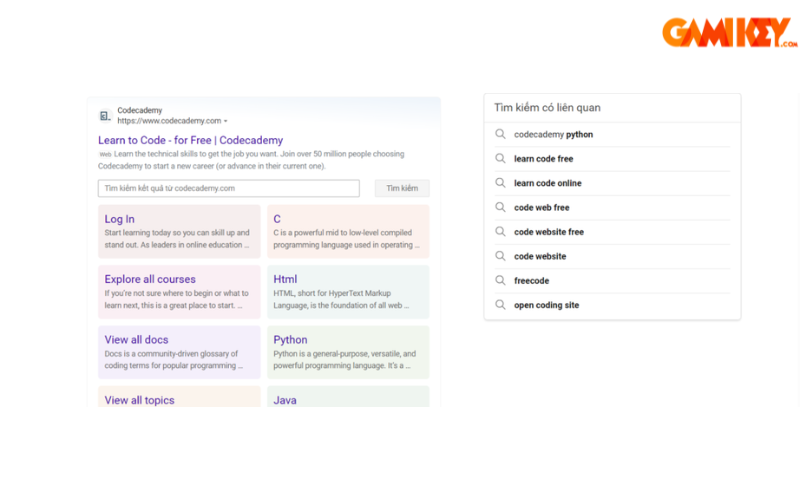Viewport: 800px width, 500px height.
Task: Click the codecademy.com site search field
Action: coord(228,188)
